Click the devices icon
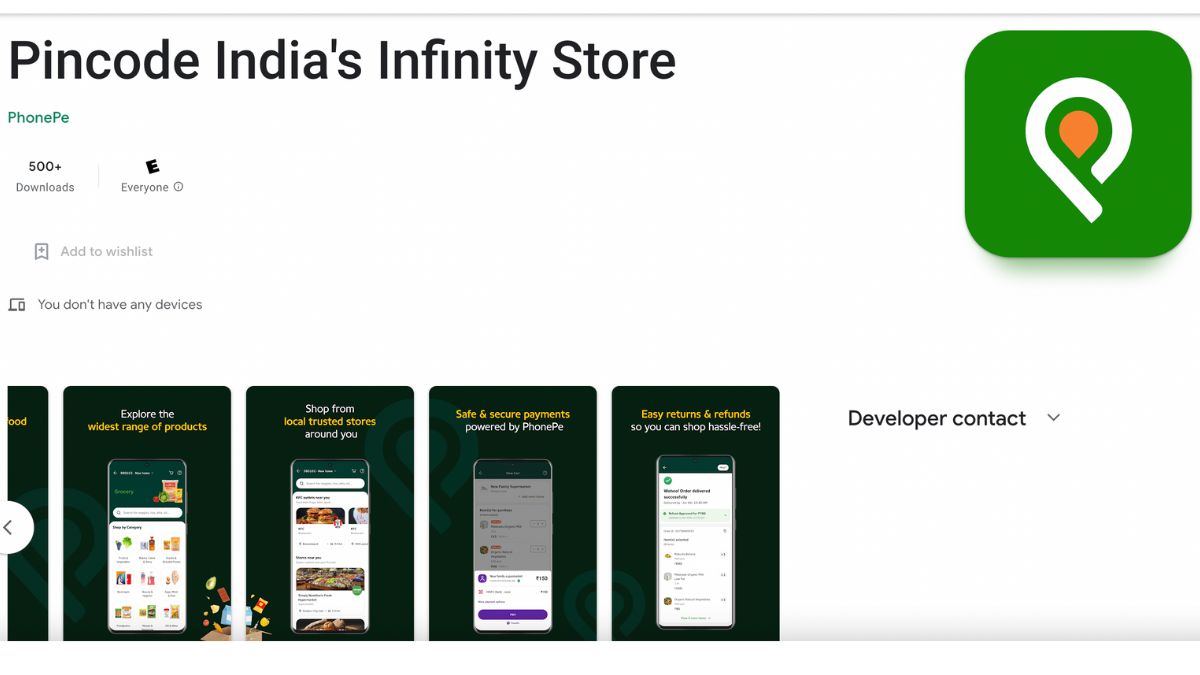 click(17, 305)
